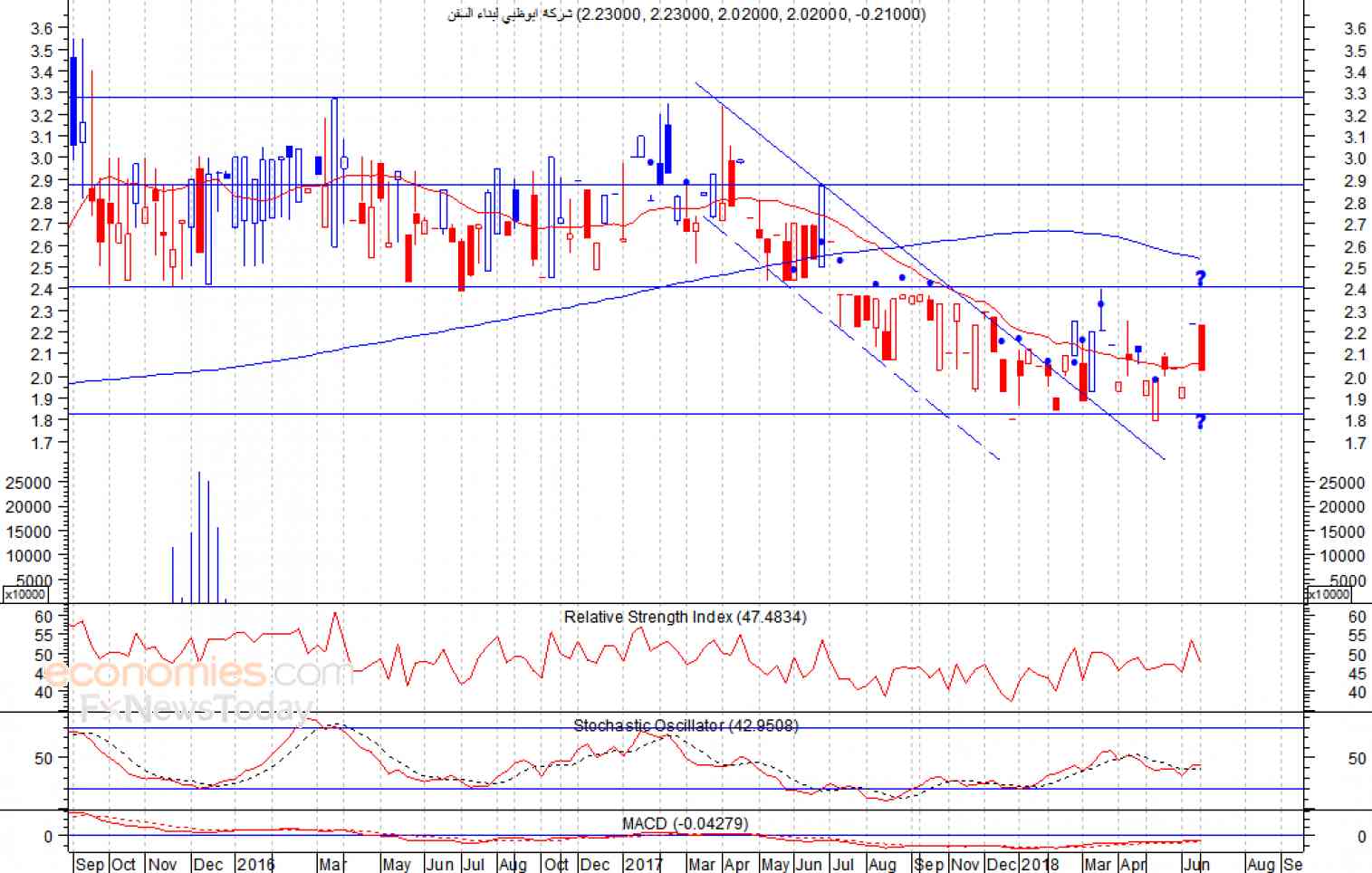
Task: Click the lower blue question mark near 1.8
Action: coord(1201,421)
